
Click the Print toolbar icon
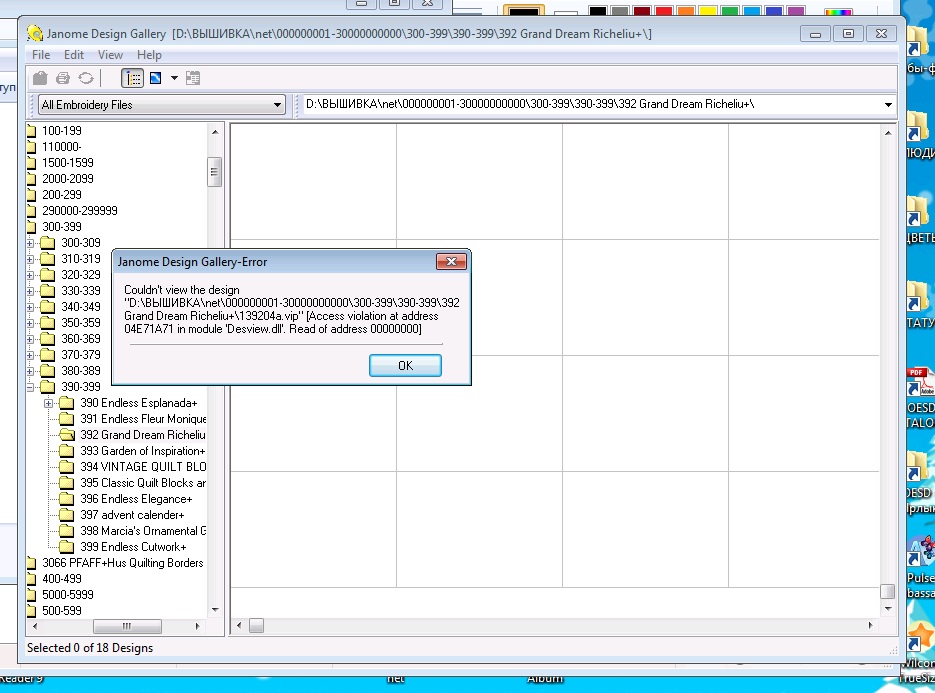tap(63, 78)
